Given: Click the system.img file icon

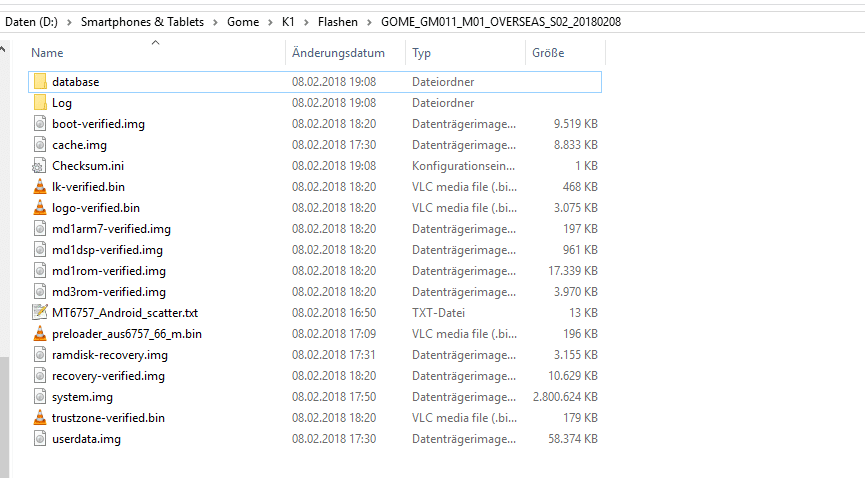Looking at the screenshot, I should click(40, 397).
